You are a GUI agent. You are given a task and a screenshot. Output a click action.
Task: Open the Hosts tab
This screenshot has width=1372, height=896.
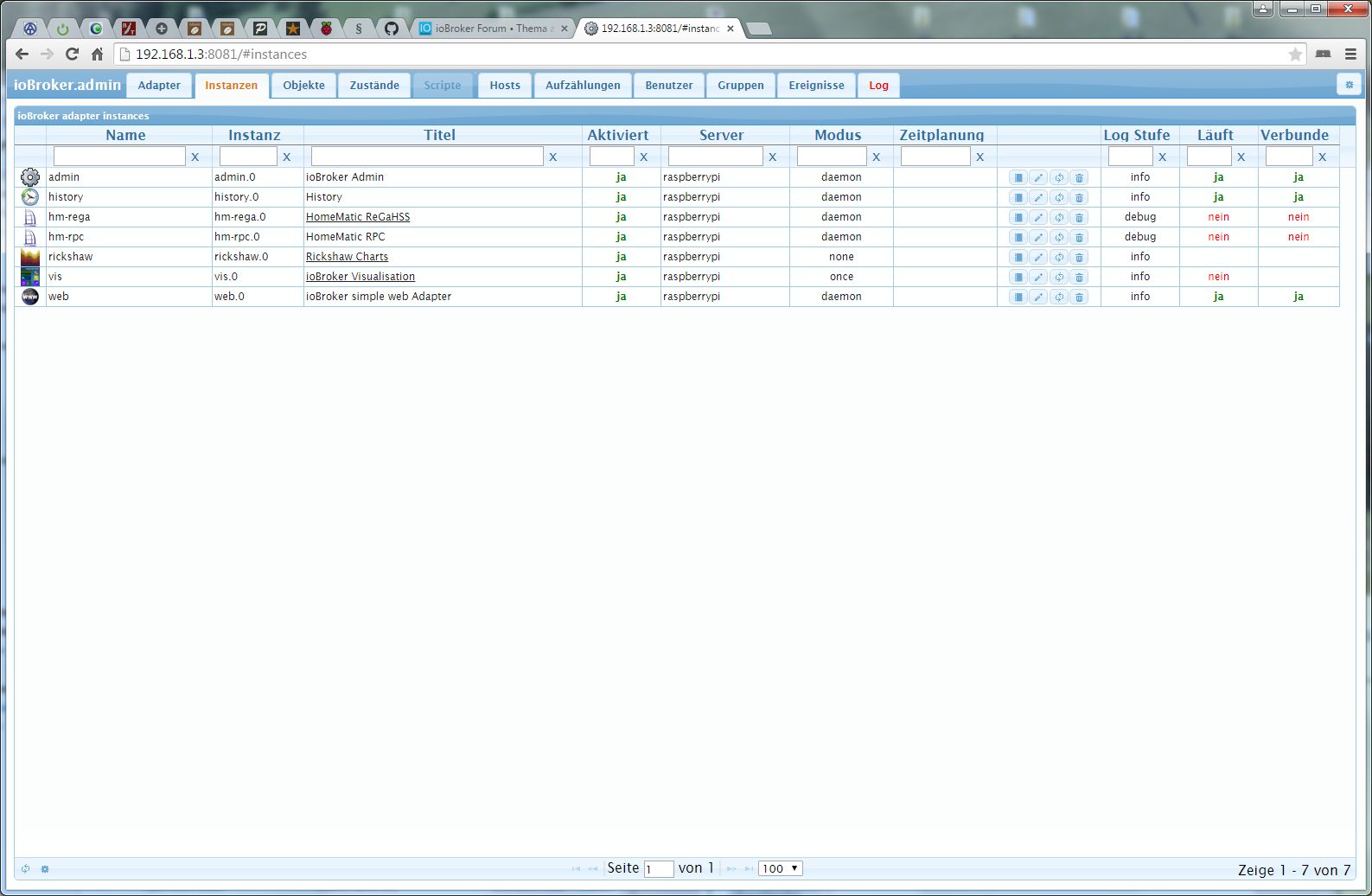(505, 85)
